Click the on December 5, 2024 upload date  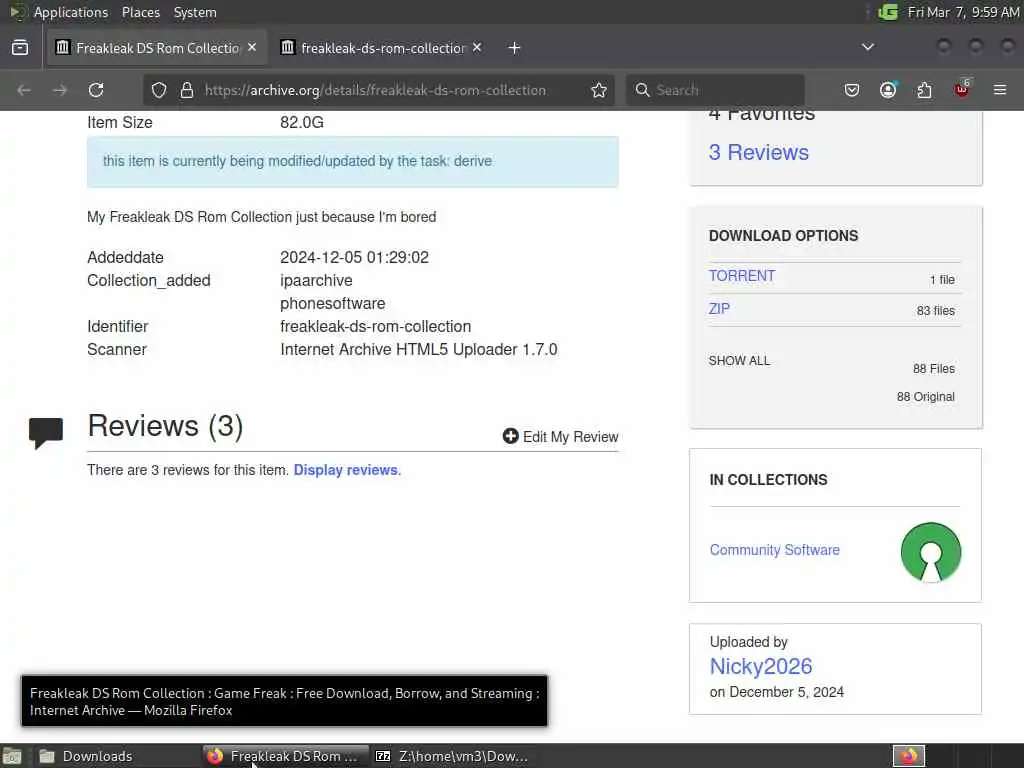(x=776, y=692)
